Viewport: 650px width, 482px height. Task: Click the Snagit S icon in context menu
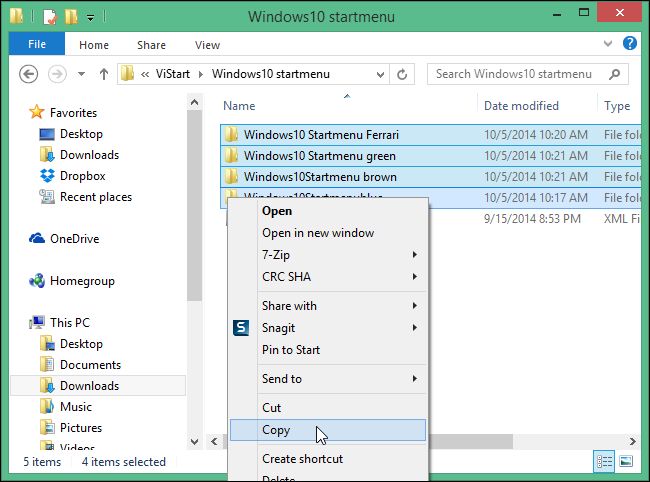pyautogui.click(x=241, y=328)
